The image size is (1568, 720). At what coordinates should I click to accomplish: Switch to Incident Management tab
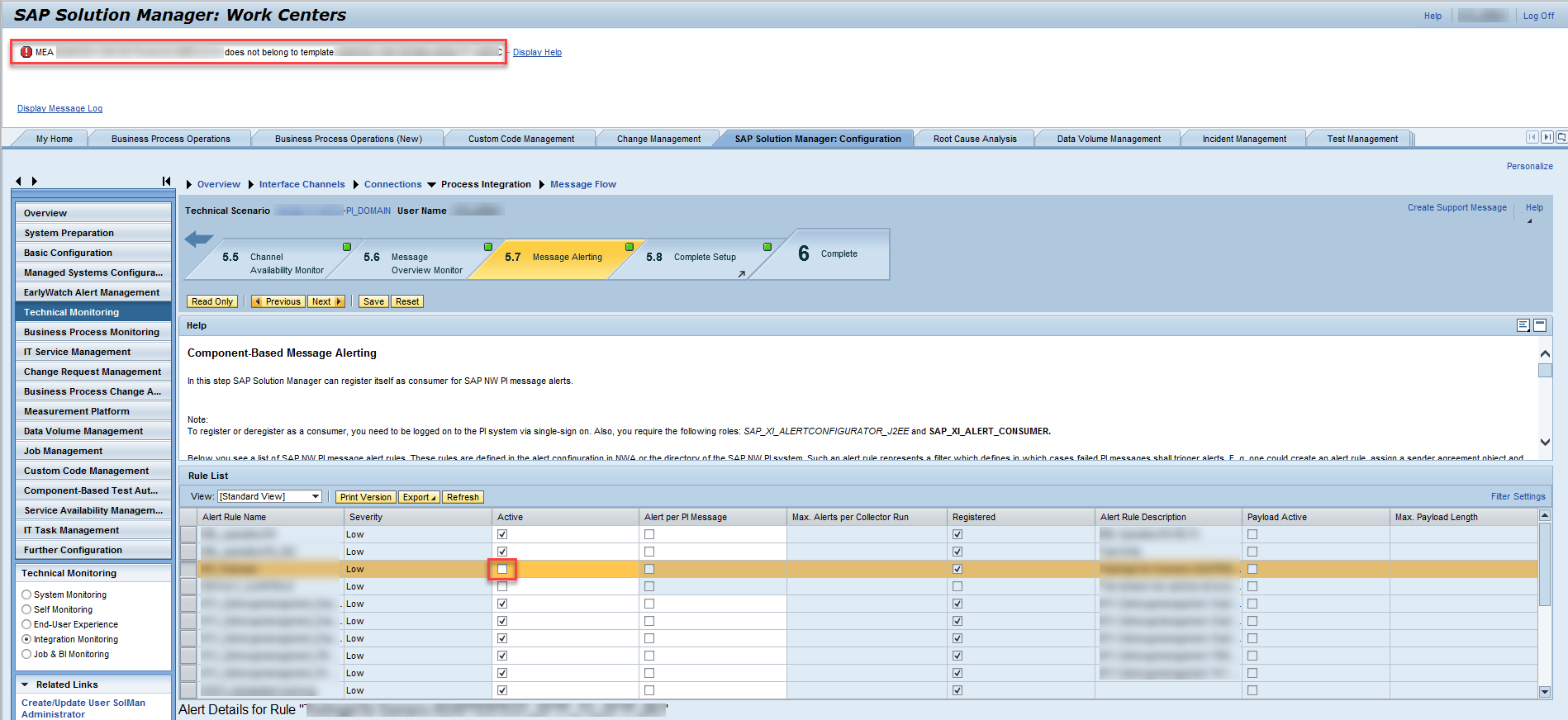click(x=1244, y=139)
